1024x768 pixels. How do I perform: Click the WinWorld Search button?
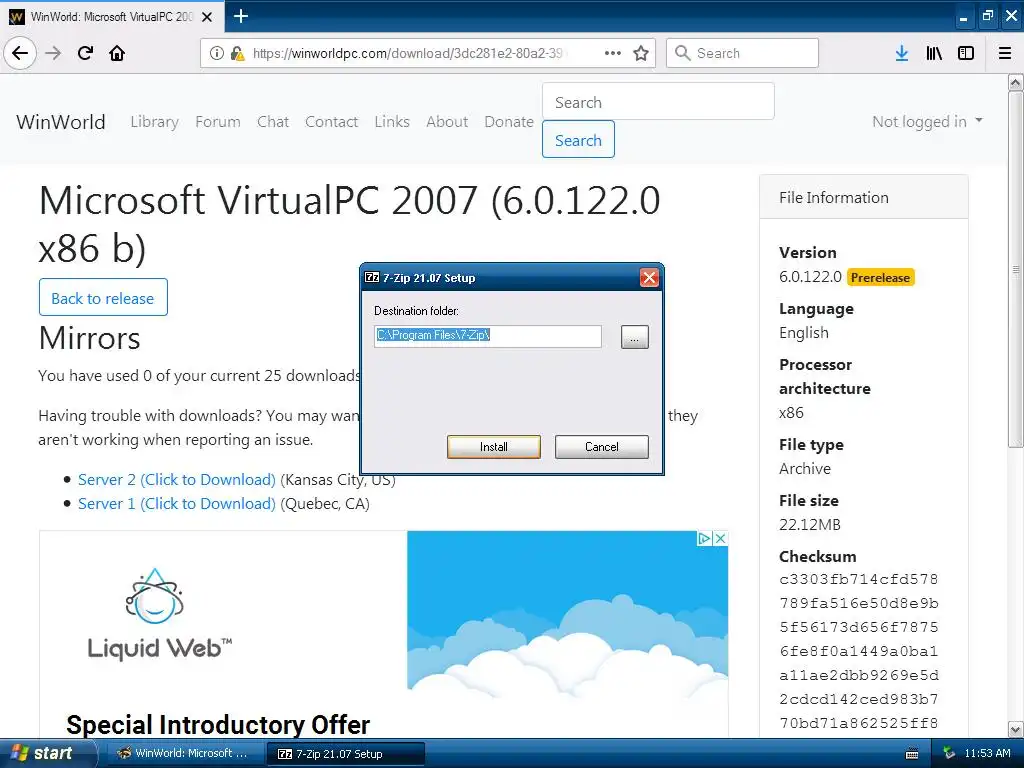tap(578, 140)
